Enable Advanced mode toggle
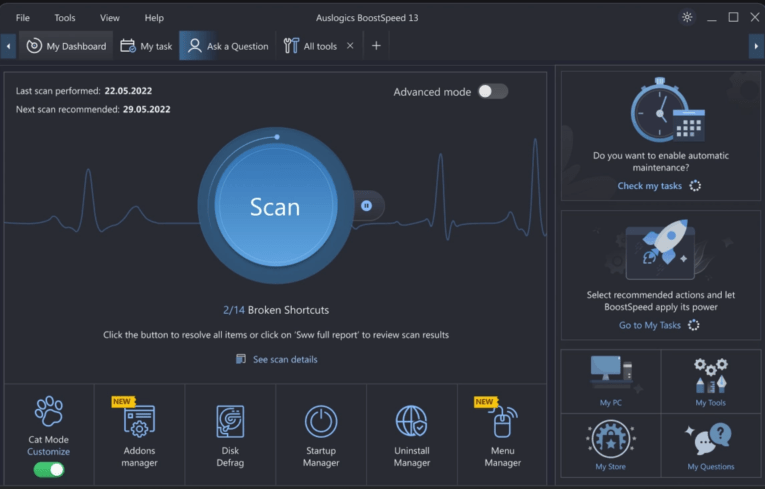 [492, 91]
